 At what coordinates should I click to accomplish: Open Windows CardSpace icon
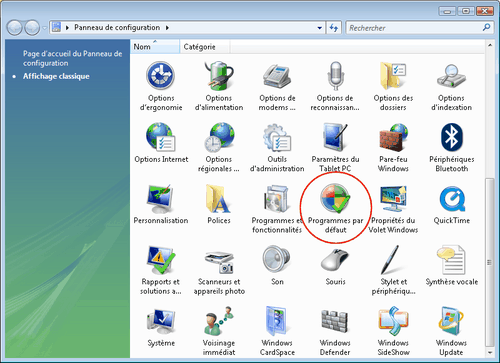click(276, 321)
